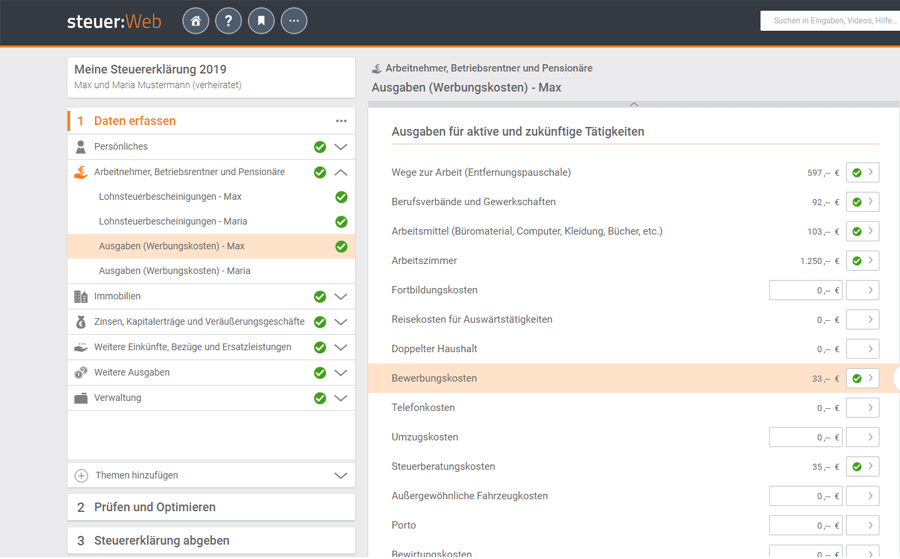Click the Weitere Ausgaben coins icon
This screenshot has width=900, height=559.
[x=81, y=372]
